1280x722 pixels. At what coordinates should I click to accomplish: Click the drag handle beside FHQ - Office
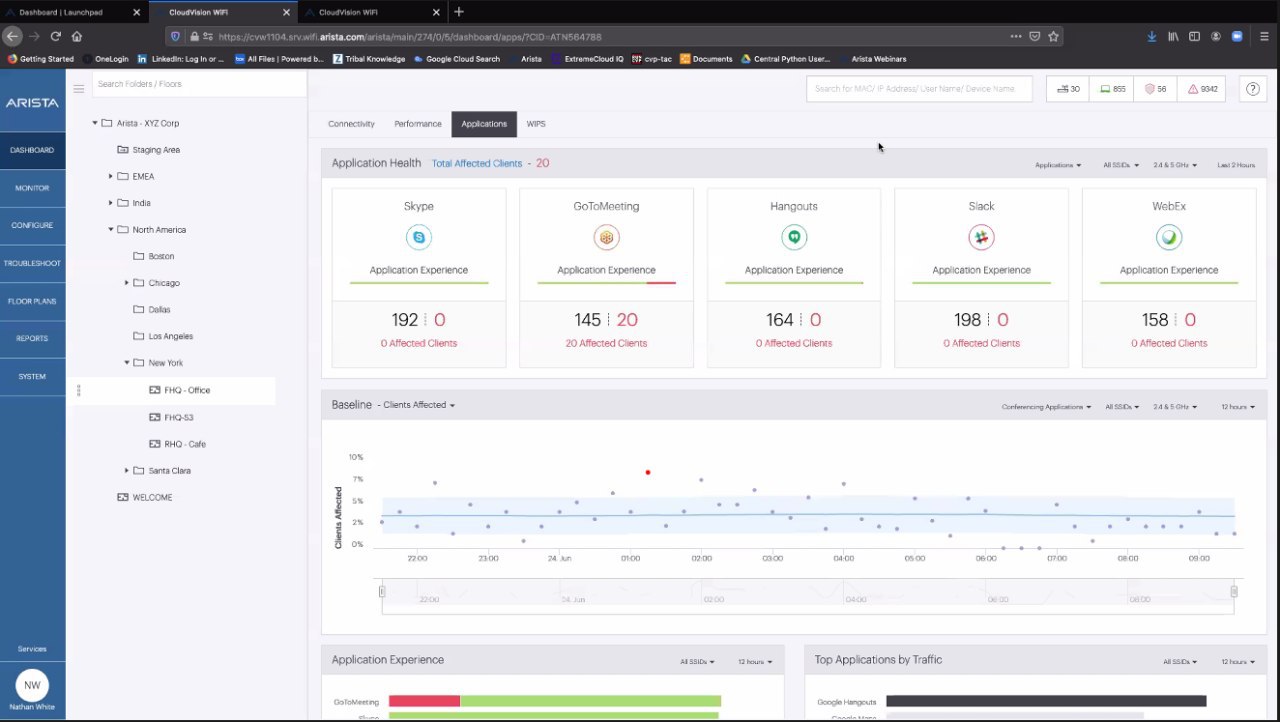[x=79, y=390]
